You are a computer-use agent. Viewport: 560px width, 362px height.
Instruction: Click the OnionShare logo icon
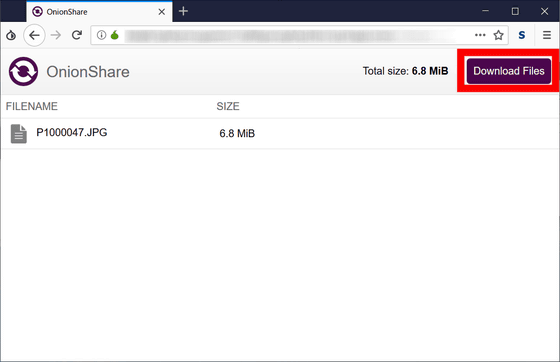(23, 71)
